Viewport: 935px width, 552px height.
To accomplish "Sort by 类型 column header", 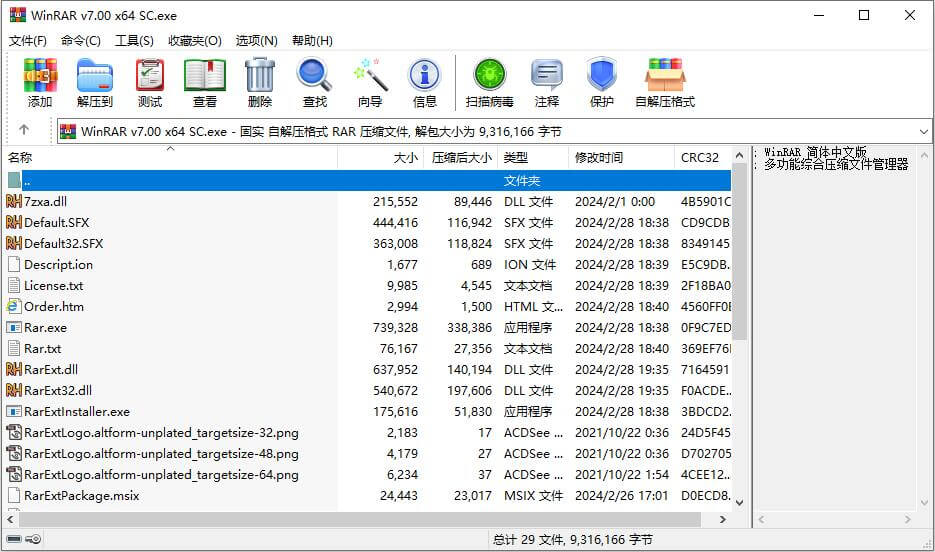I will [x=532, y=157].
